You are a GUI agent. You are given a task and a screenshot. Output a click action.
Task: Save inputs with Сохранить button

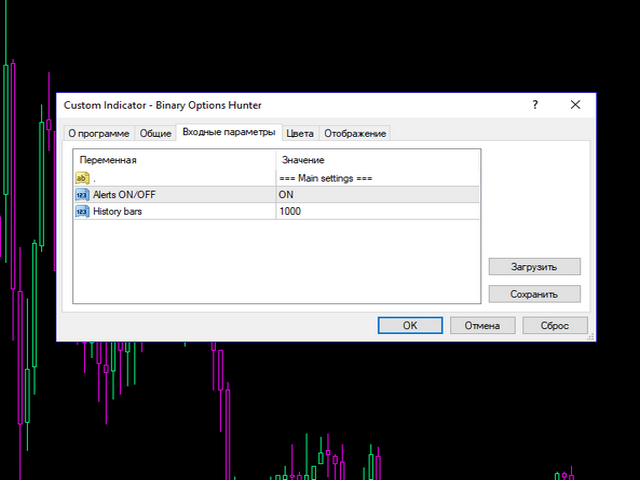(x=534, y=294)
